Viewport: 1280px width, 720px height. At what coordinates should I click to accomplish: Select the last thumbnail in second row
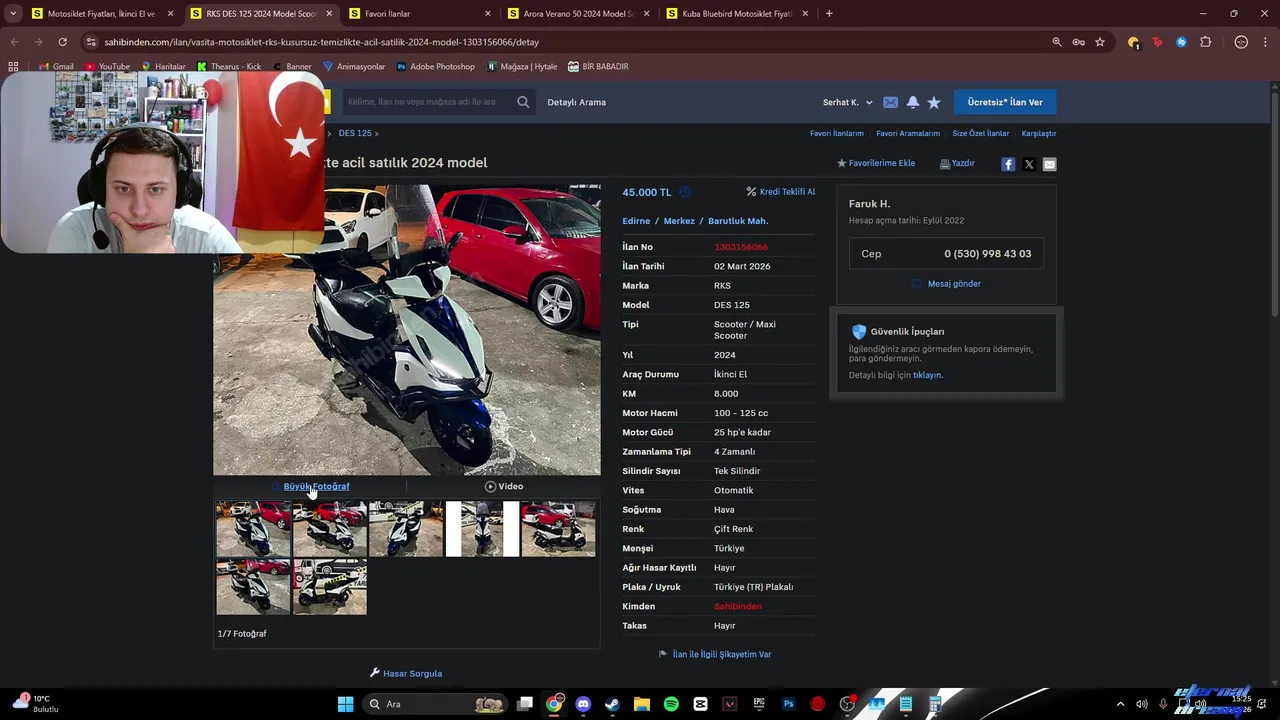click(330, 587)
